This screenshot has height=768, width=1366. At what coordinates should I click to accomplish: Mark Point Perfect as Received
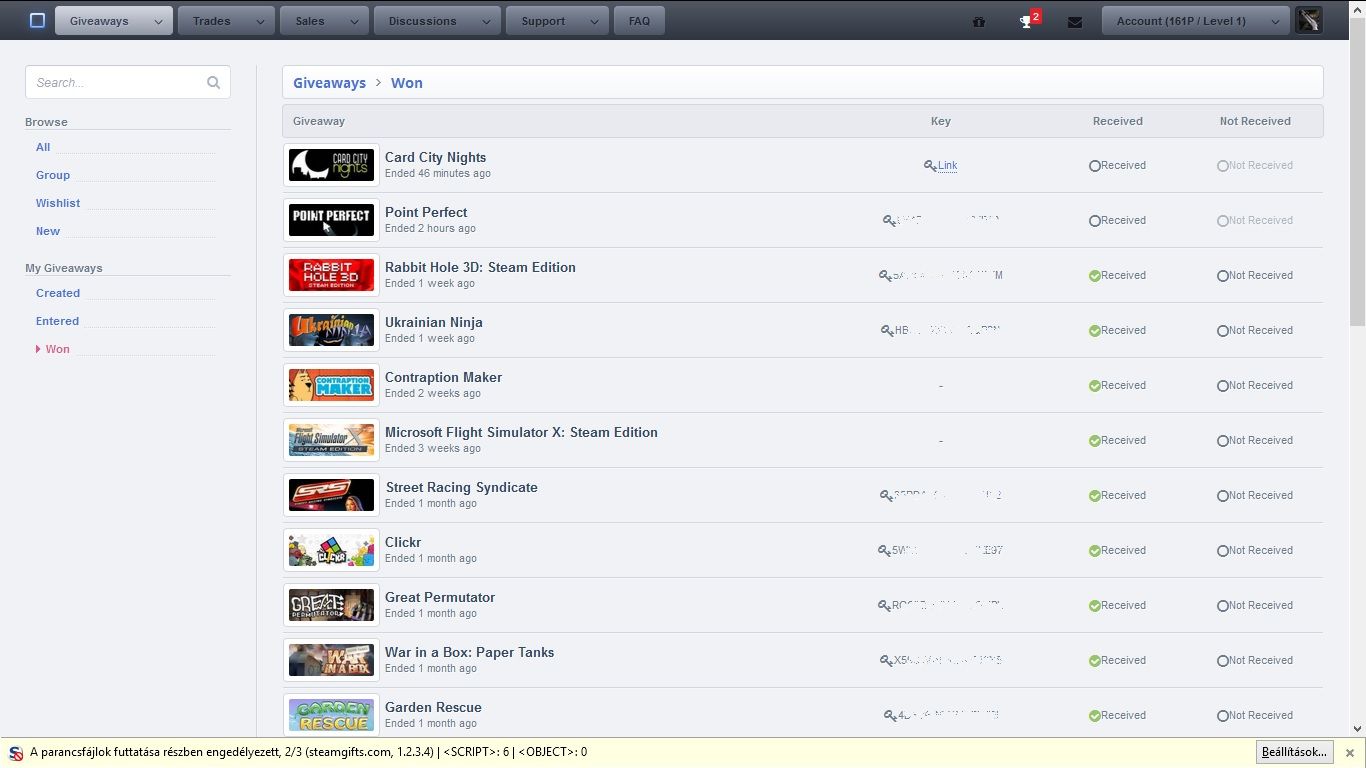[x=1117, y=221]
